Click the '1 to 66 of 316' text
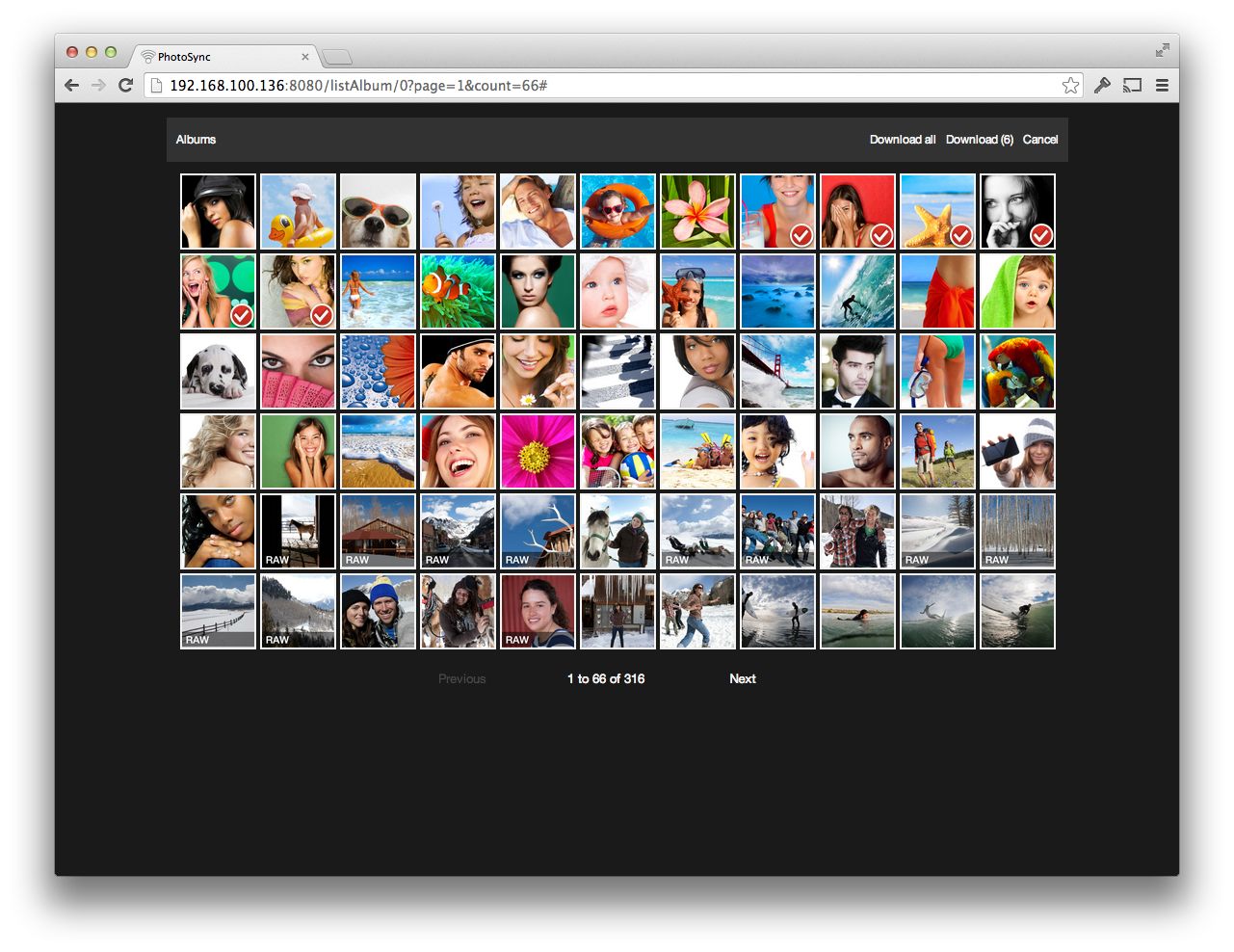Viewport: 1234px width, 952px height. pos(606,678)
